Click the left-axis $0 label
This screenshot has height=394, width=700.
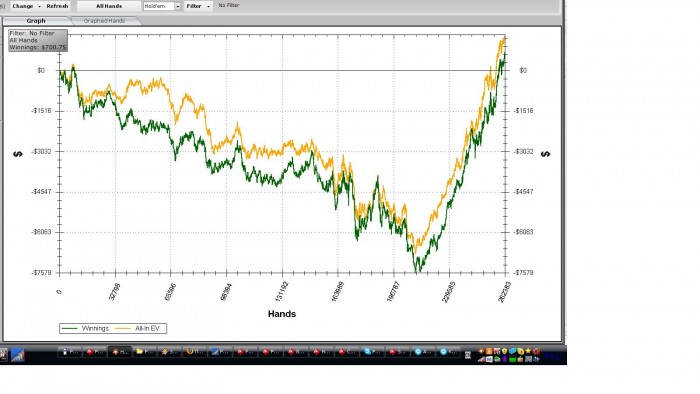(x=41, y=71)
